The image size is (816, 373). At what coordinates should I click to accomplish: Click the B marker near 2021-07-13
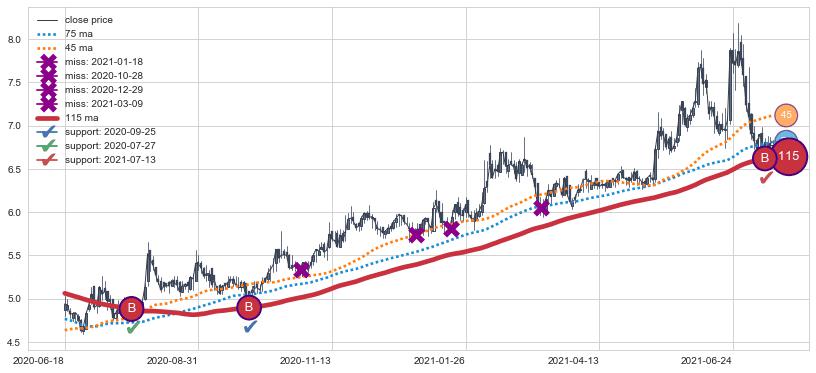tap(764, 158)
